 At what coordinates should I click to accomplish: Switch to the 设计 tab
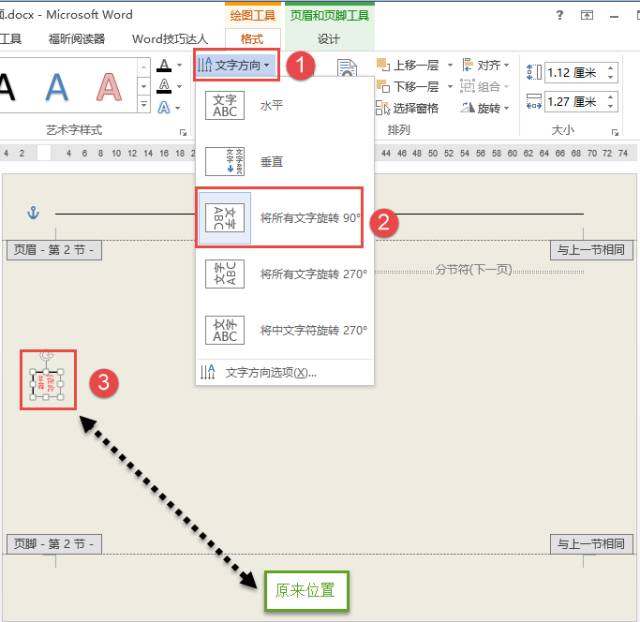329,39
